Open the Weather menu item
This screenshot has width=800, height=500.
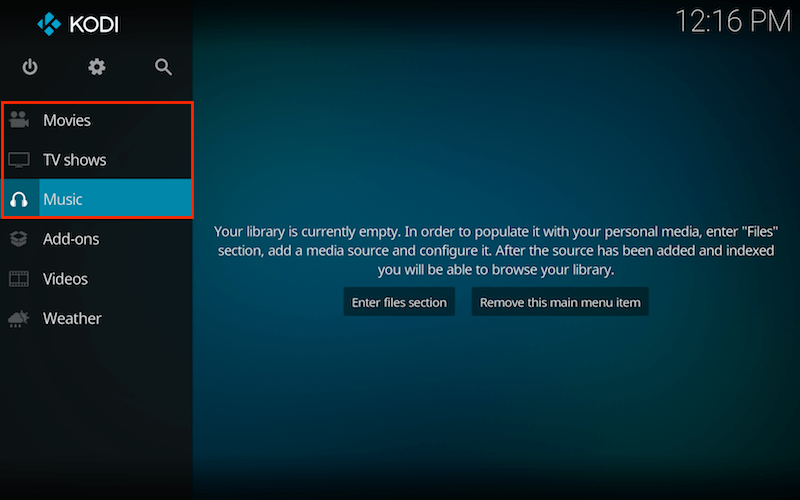(97, 318)
